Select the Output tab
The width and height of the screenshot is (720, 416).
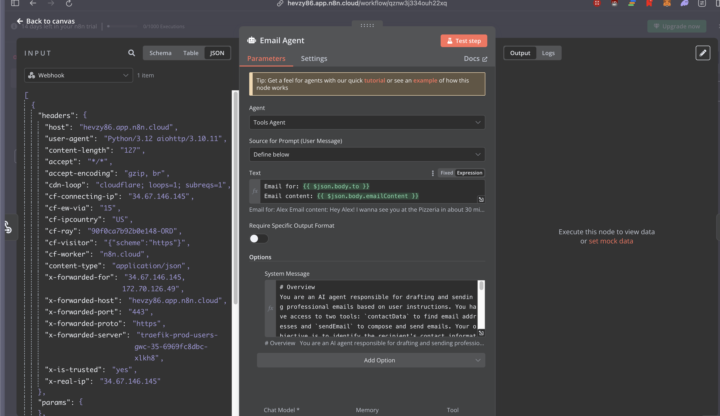pos(520,53)
